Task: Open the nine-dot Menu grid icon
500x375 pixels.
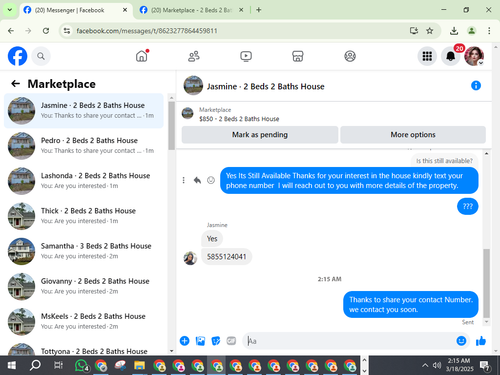Action: [x=427, y=56]
